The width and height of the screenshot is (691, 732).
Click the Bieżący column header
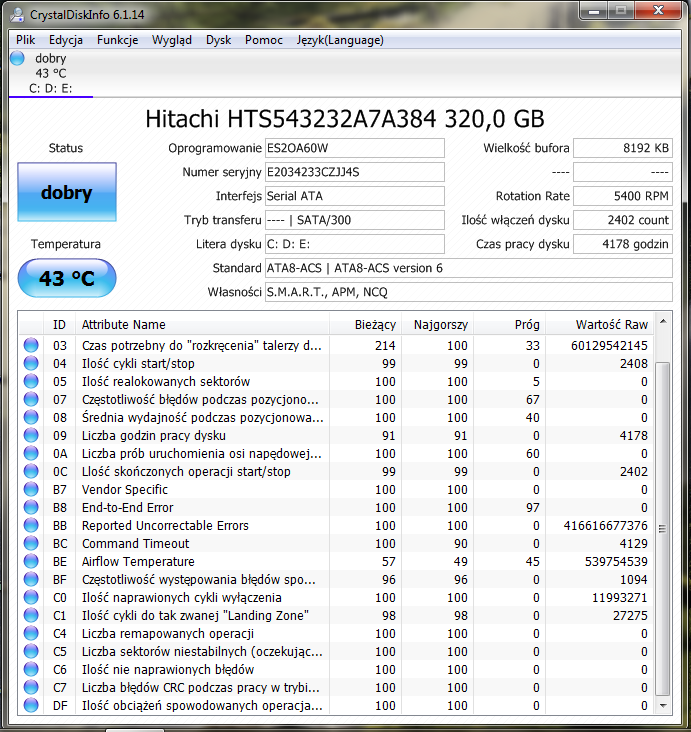[365, 324]
